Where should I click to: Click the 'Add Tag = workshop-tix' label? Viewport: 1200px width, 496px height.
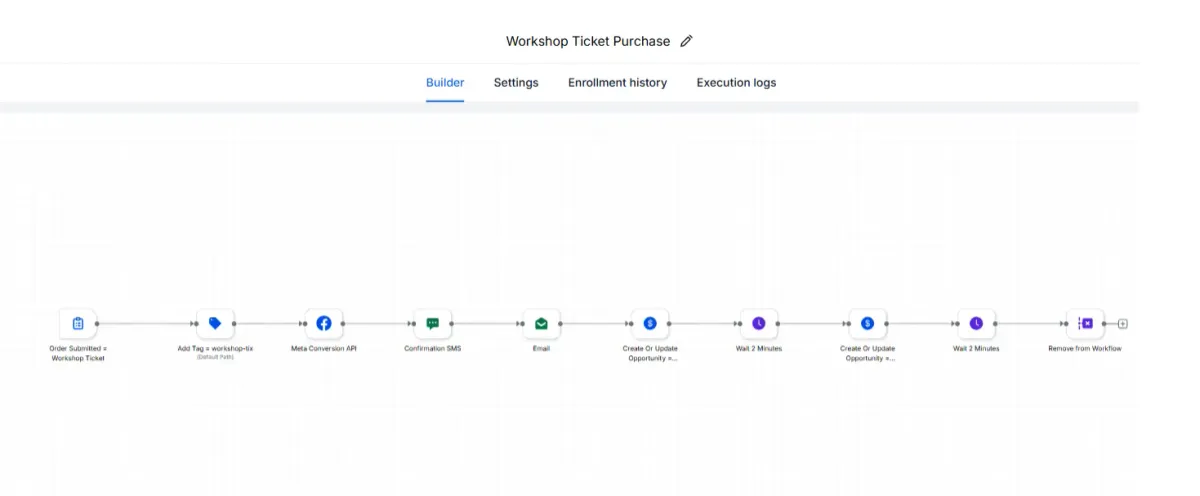click(215, 348)
